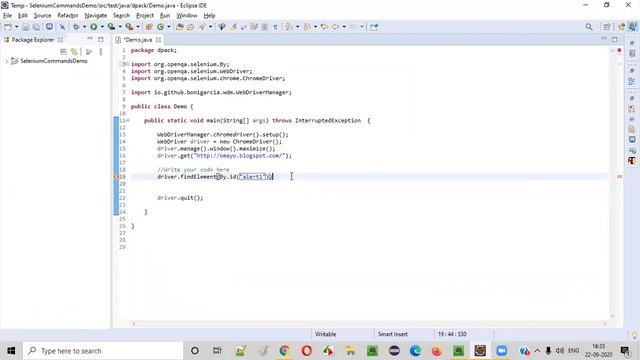Image resolution: width=640 pixels, height=360 pixels.
Task: Click the editor horizontal scrollbar
Action: 369,324
